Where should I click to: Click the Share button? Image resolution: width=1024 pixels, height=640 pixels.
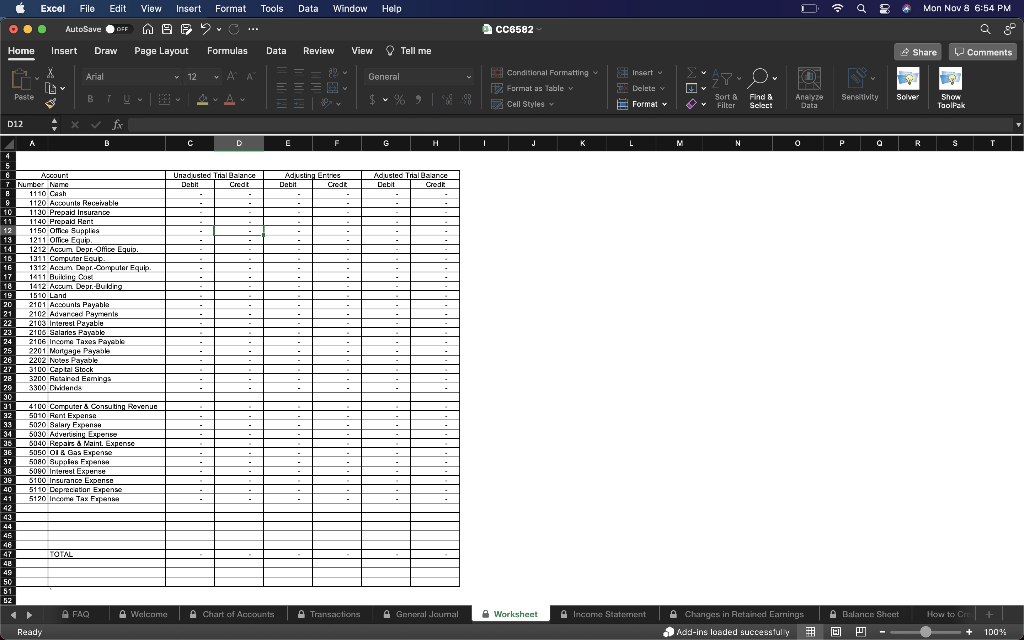[x=915, y=51]
